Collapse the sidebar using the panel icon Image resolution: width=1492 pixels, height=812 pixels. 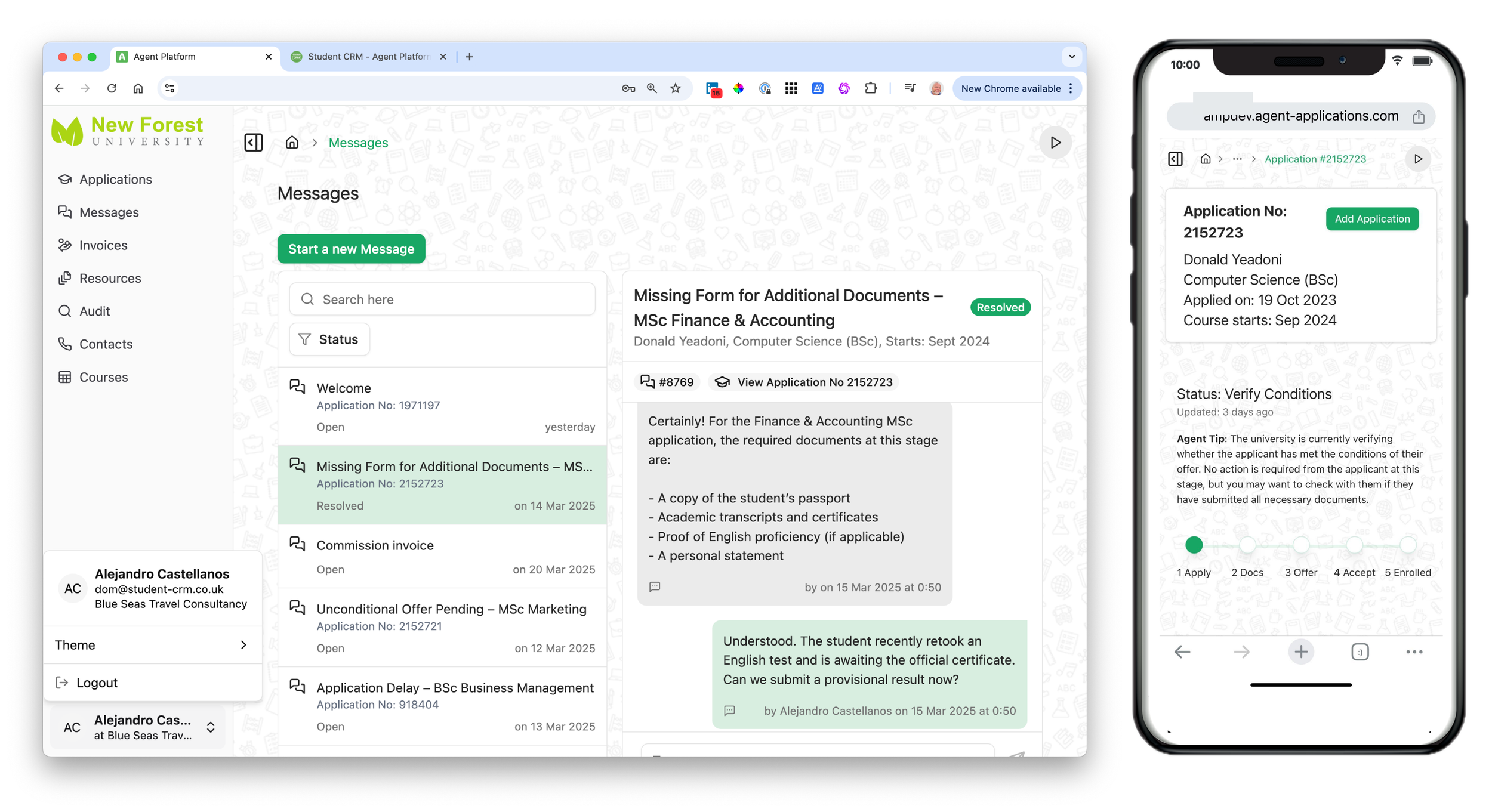(253, 143)
